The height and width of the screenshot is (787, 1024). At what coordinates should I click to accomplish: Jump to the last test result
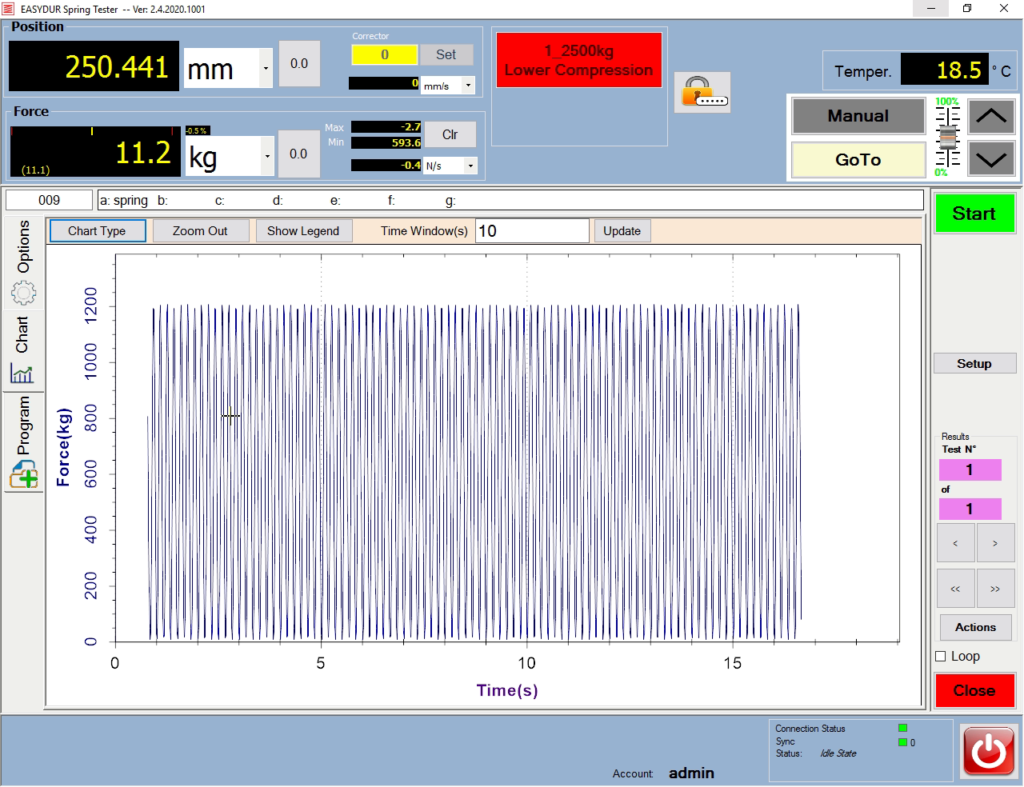994,589
